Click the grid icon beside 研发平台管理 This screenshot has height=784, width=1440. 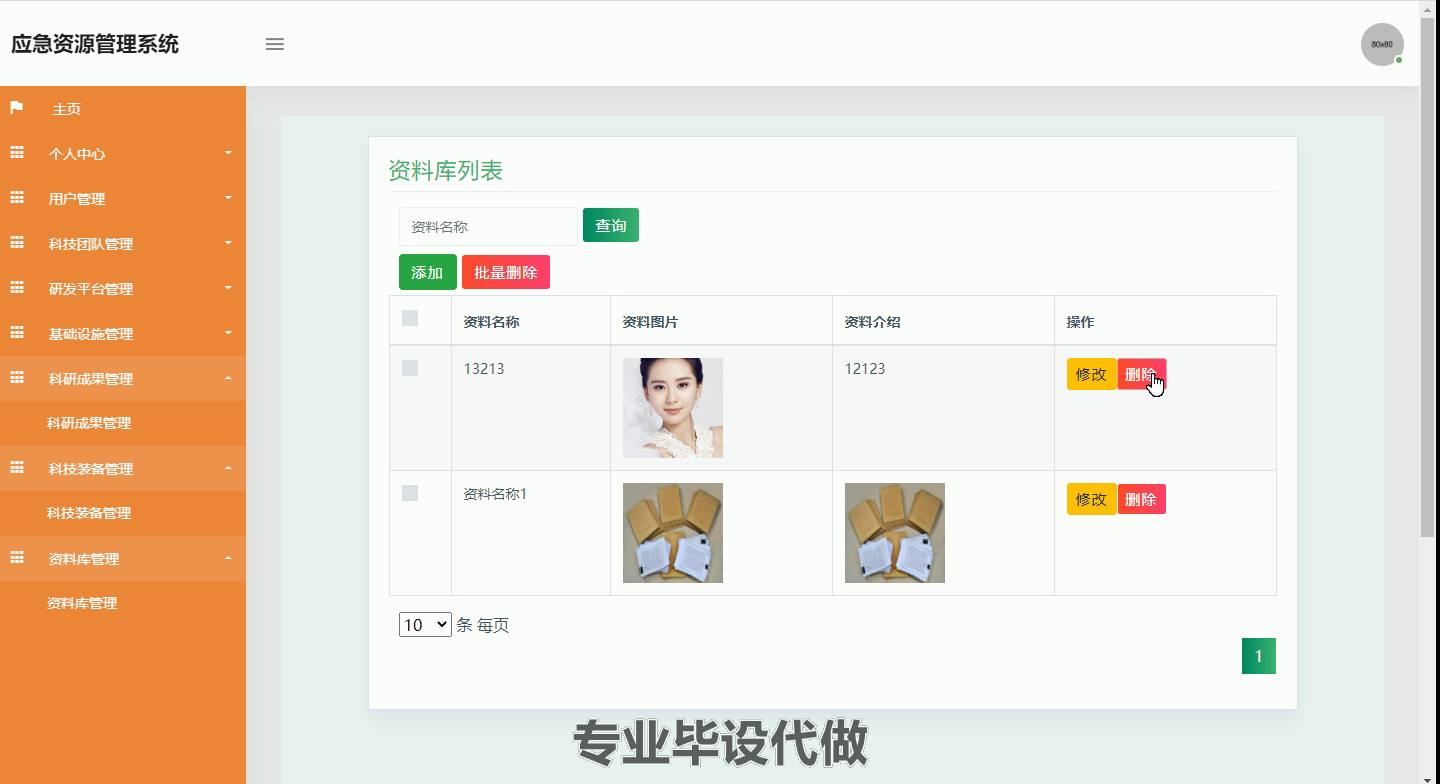pos(17,288)
